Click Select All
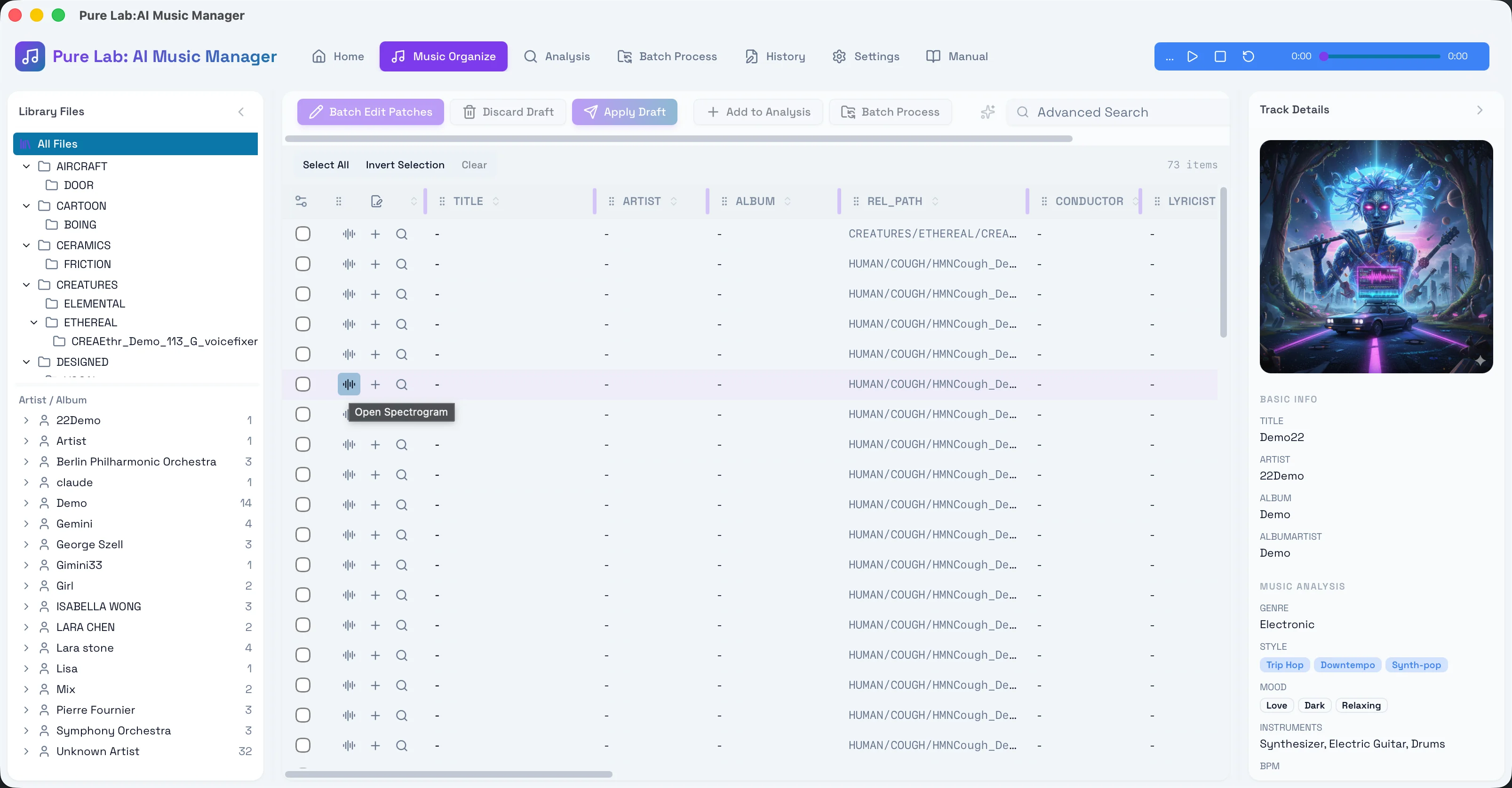 (x=326, y=165)
